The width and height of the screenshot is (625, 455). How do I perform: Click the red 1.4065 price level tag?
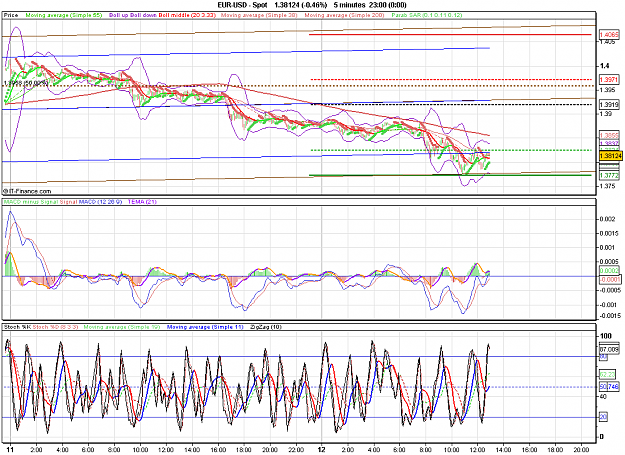coord(609,35)
